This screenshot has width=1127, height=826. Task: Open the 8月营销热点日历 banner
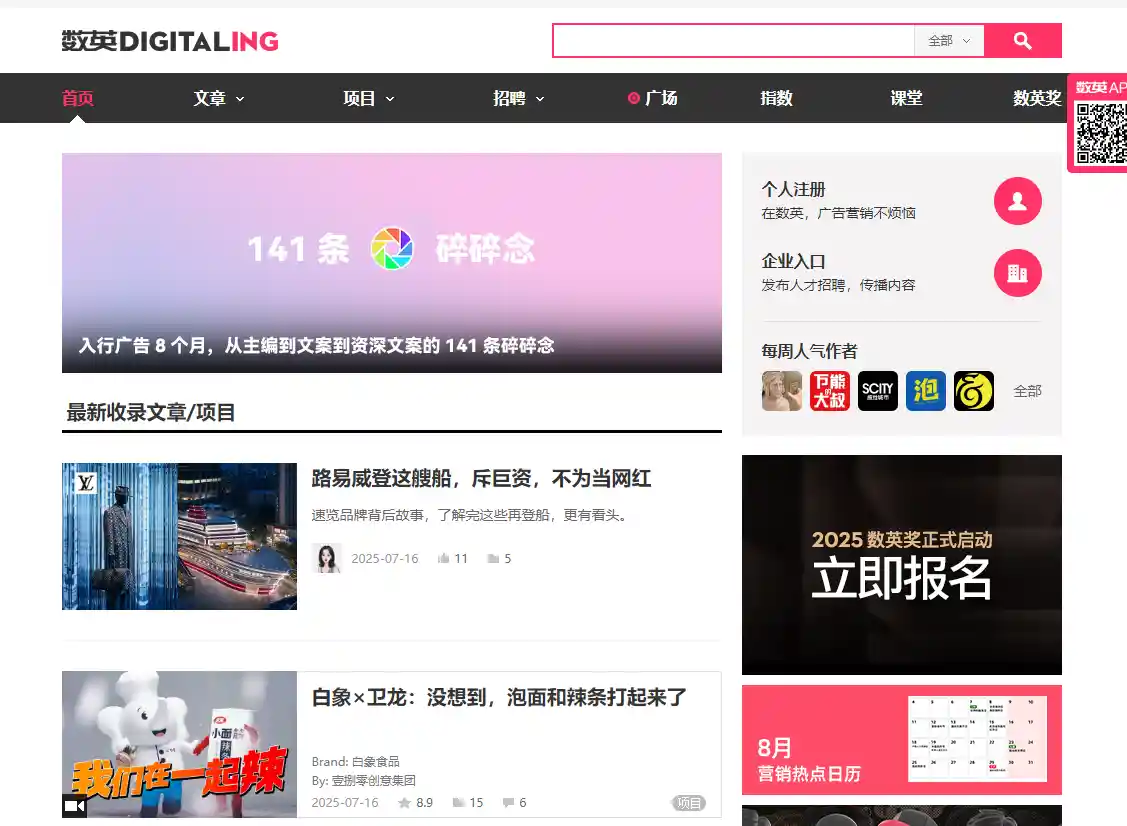pos(901,740)
